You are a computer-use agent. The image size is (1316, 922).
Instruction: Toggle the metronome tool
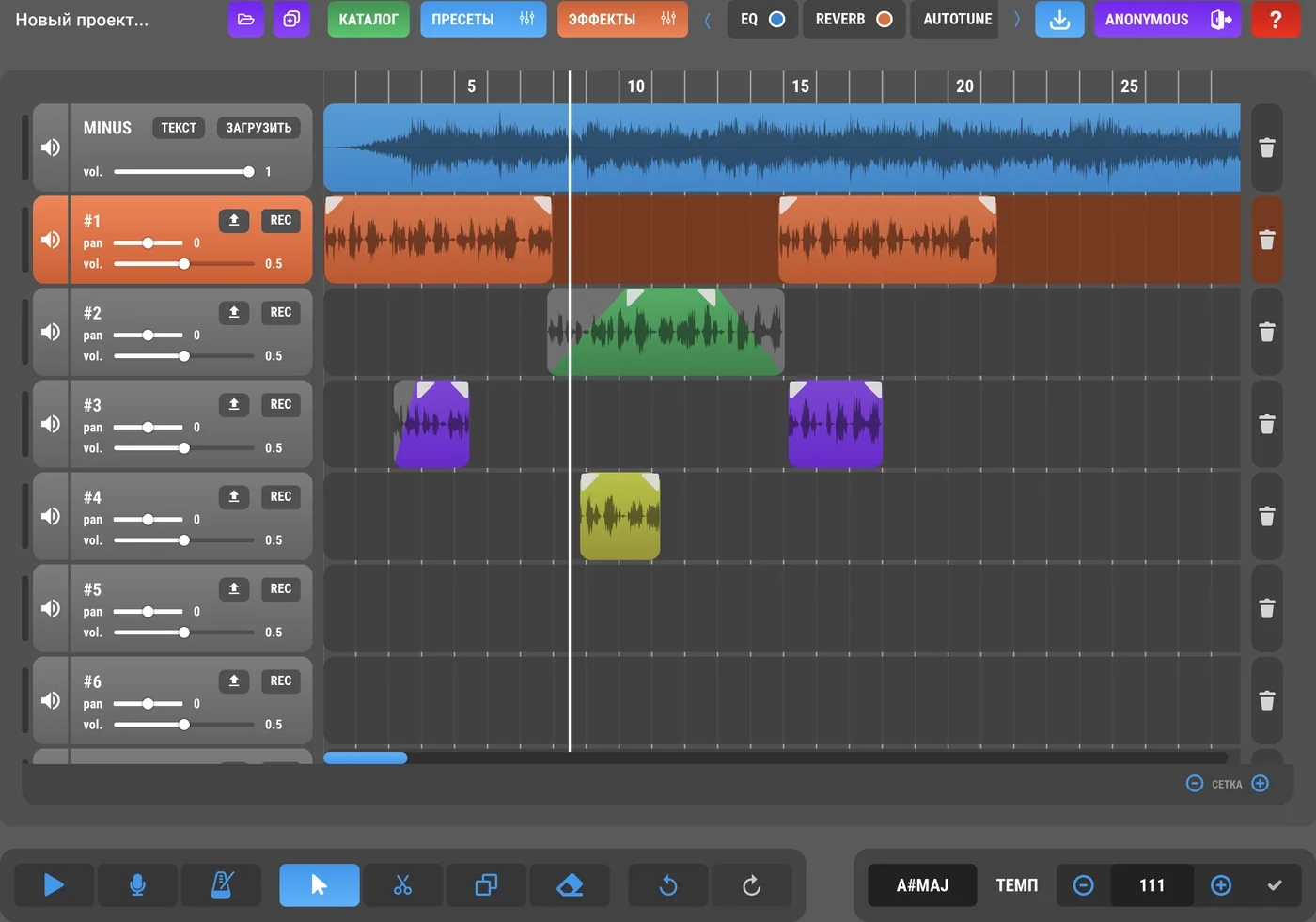click(221, 885)
